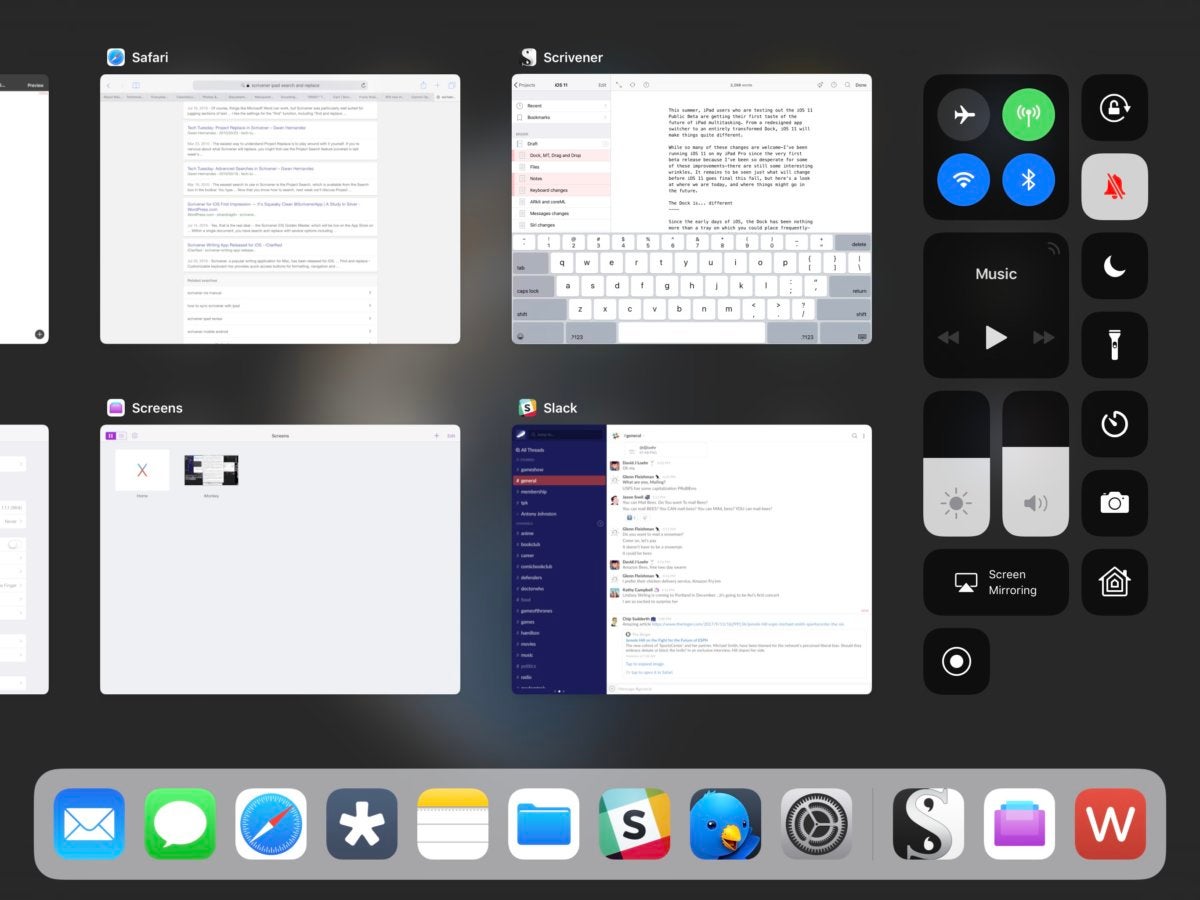Open Notes from the dock
1200x900 pixels.
point(453,824)
